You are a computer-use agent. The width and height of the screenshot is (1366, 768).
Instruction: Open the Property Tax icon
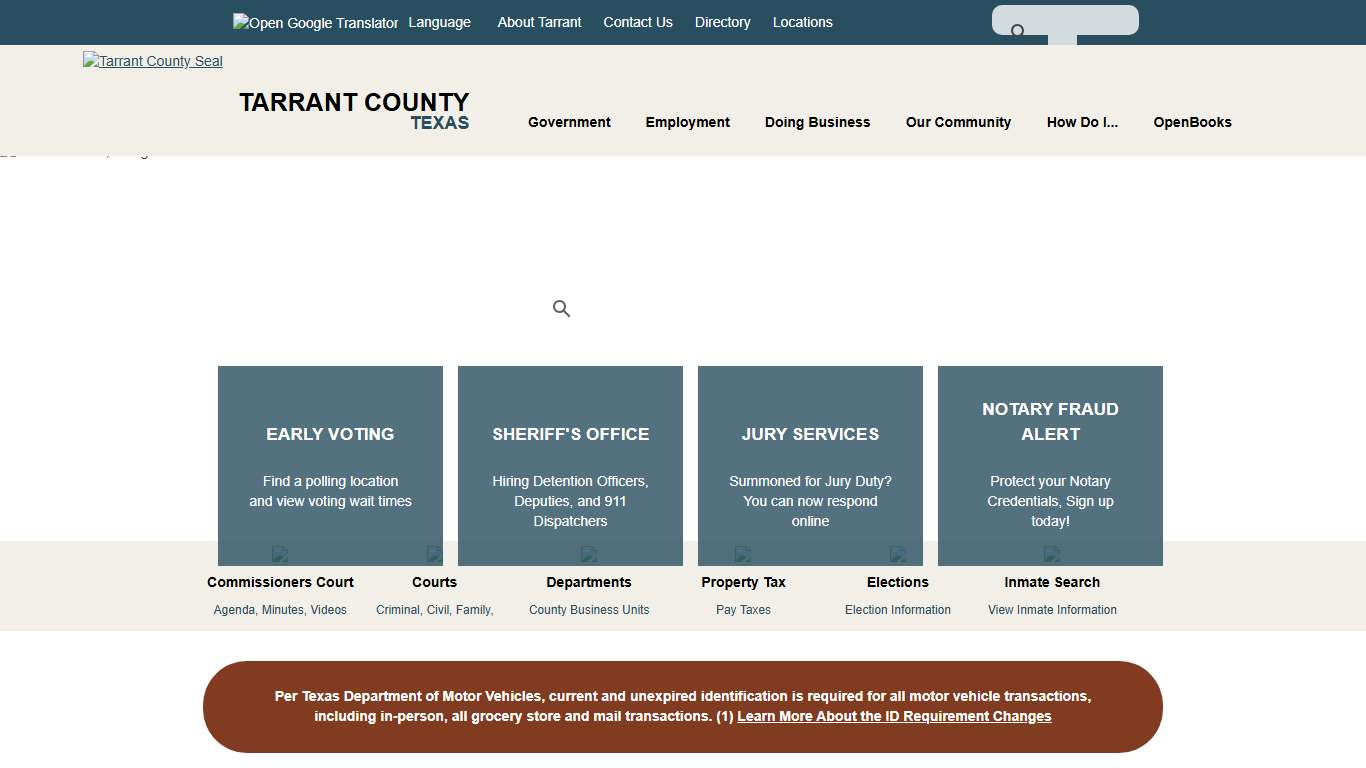pos(743,555)
